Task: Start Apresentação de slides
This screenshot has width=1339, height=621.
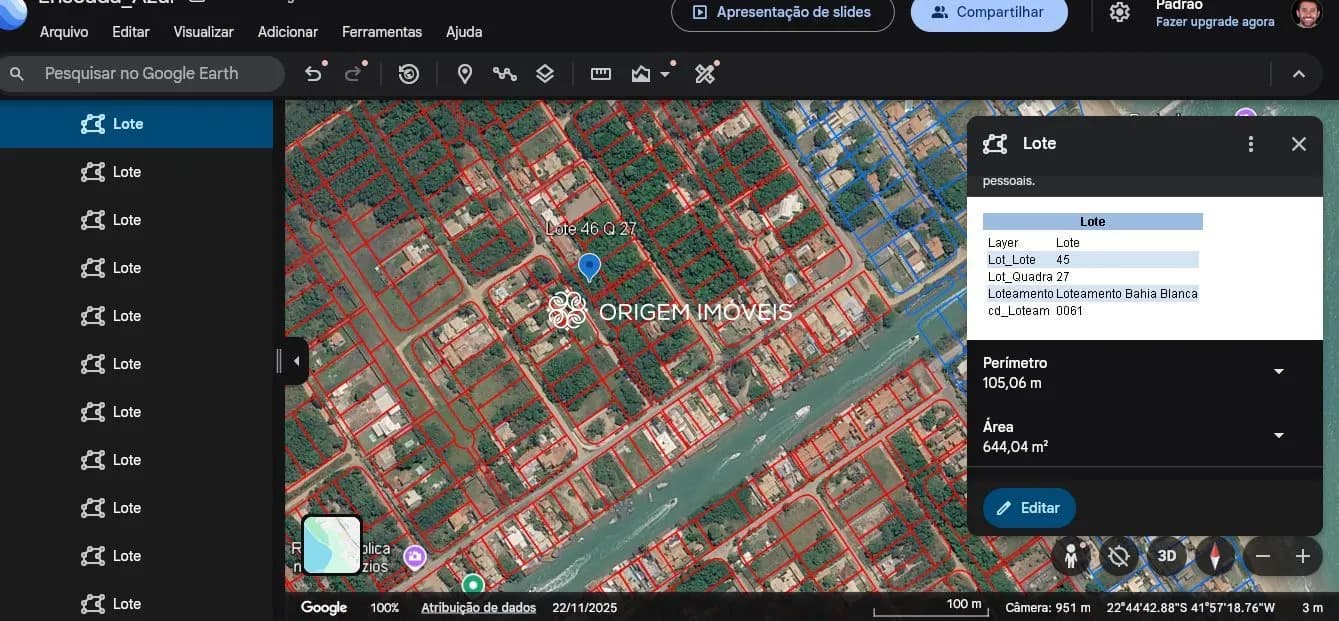Action: coord(783,14)
